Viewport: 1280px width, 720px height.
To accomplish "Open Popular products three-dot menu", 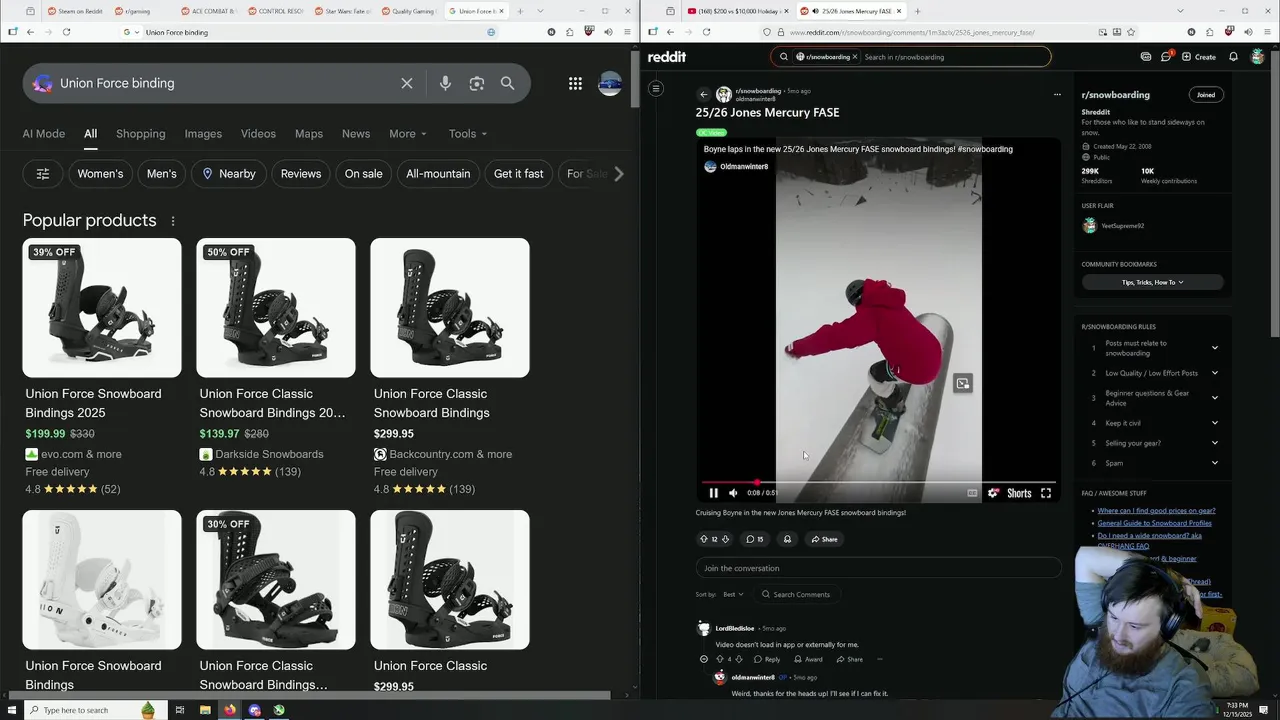I will point(173,221).
